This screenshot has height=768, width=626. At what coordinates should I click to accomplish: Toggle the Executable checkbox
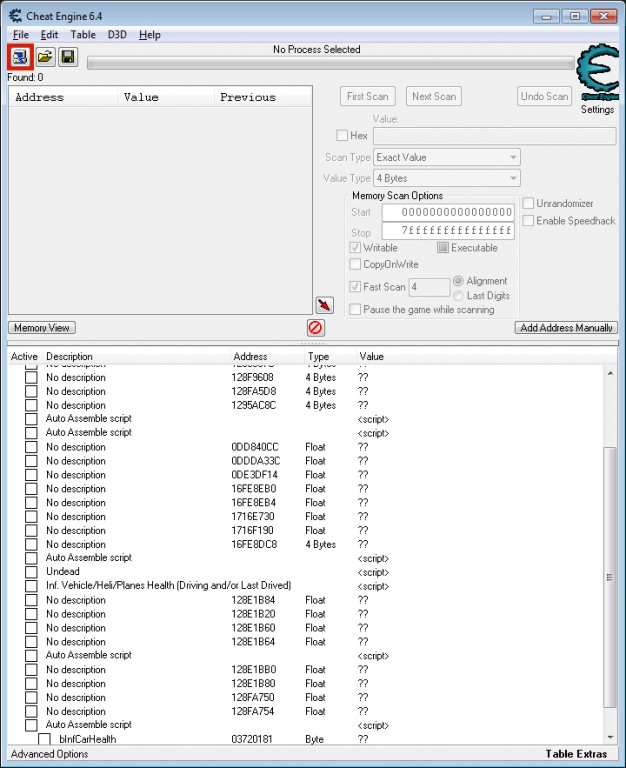(x=443, y=247)
